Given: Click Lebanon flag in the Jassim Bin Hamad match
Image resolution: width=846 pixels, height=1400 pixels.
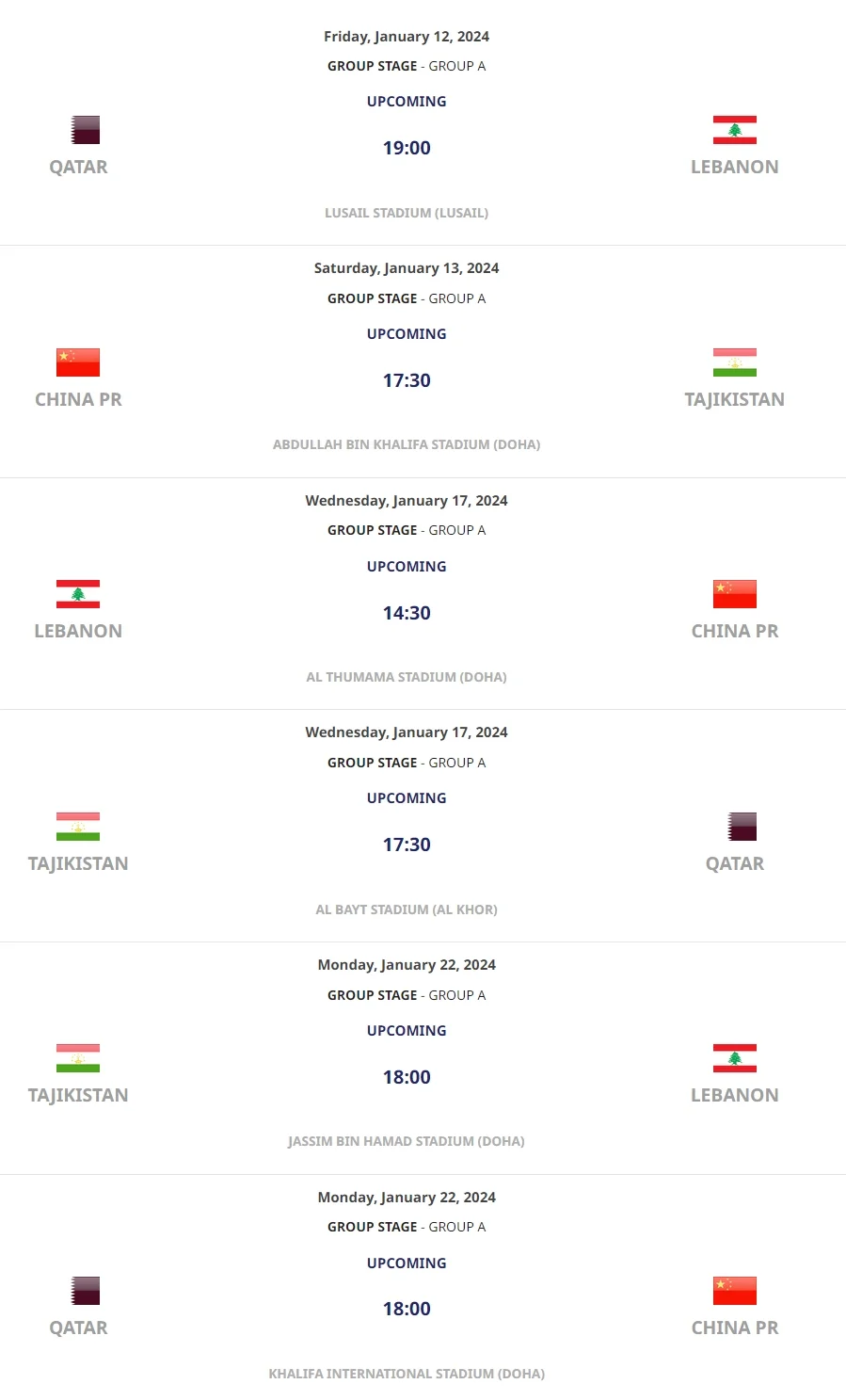Looking at the screenshot, I should pyautogui.click(x=734, y=1058).
